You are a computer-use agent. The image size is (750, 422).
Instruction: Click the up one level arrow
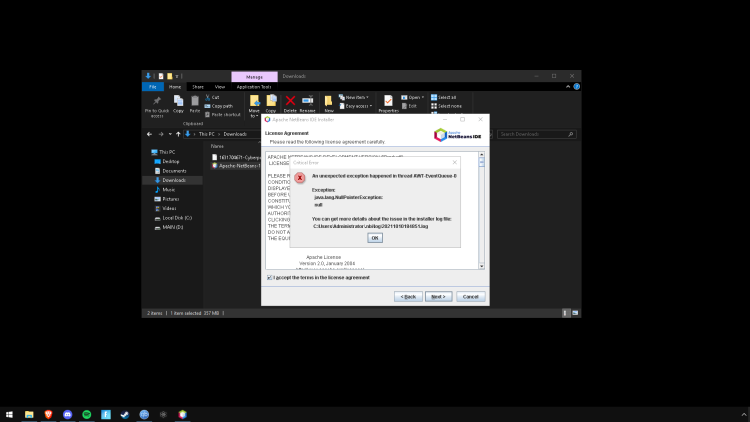tap(178, 134)
